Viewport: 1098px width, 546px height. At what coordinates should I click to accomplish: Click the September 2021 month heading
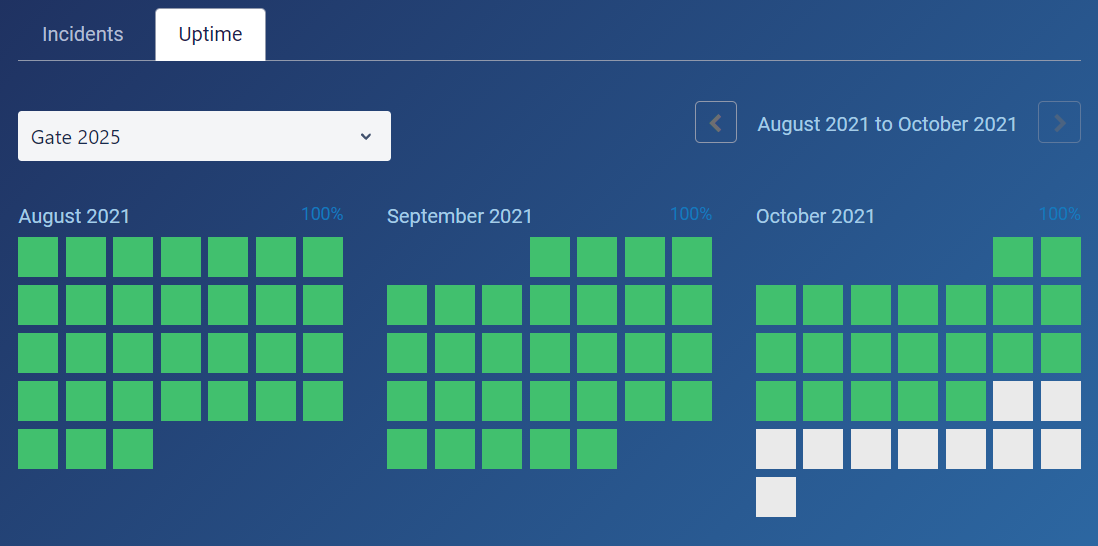[459, 216]
